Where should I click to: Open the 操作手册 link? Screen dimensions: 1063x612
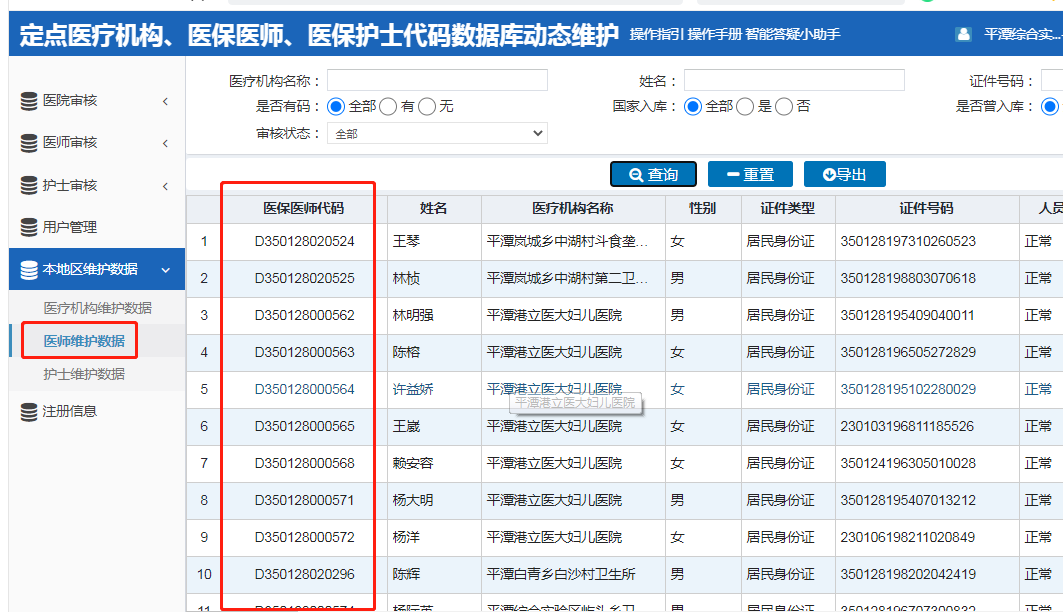(x=715, y=34)
